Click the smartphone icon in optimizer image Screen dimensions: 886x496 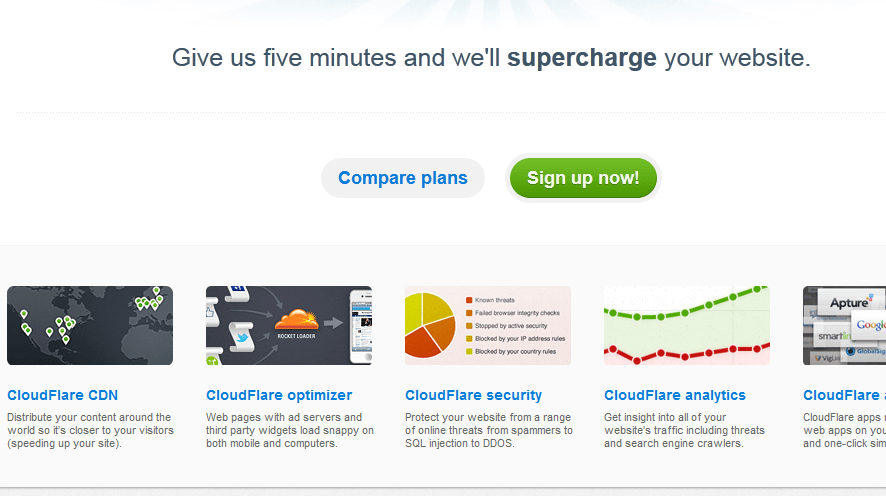(361, 327)
